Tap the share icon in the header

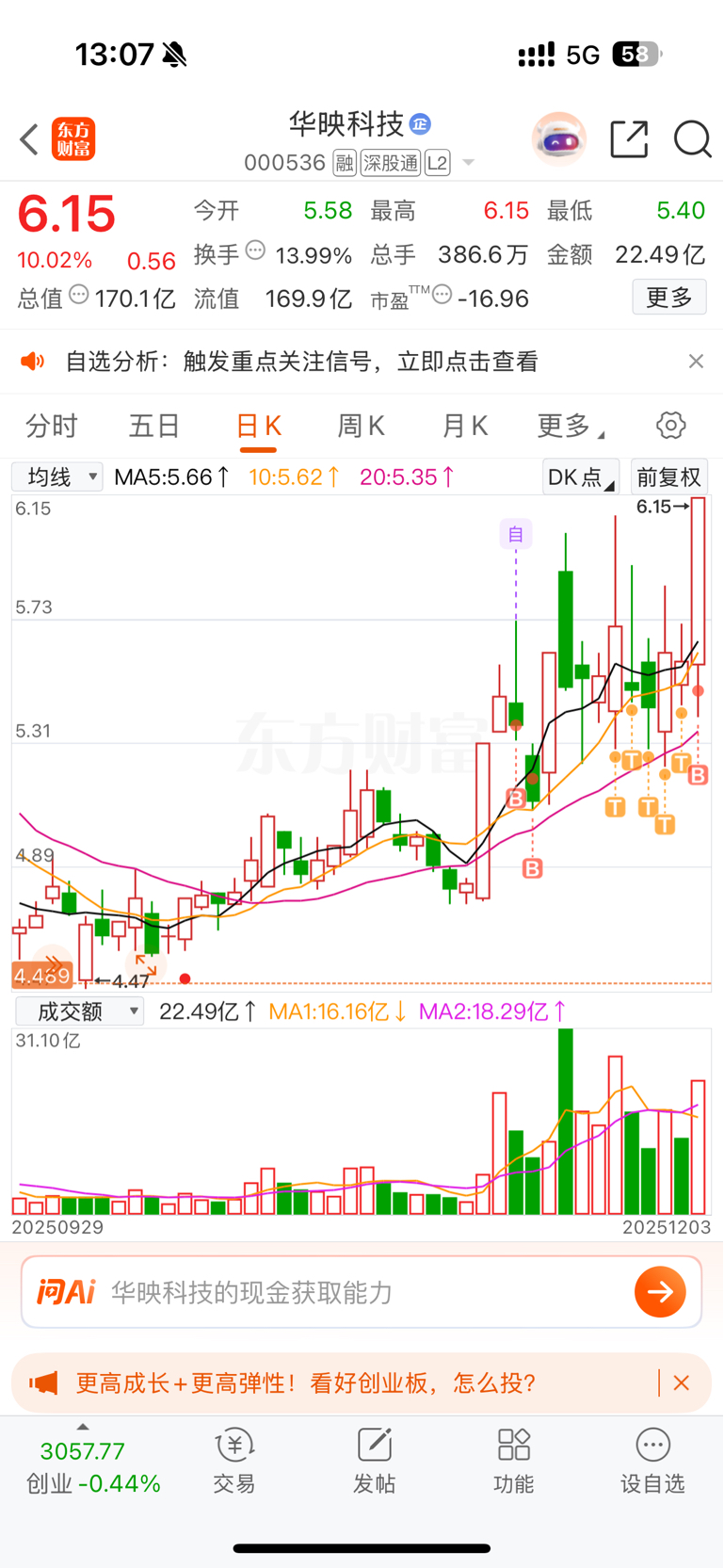point(629,139)
